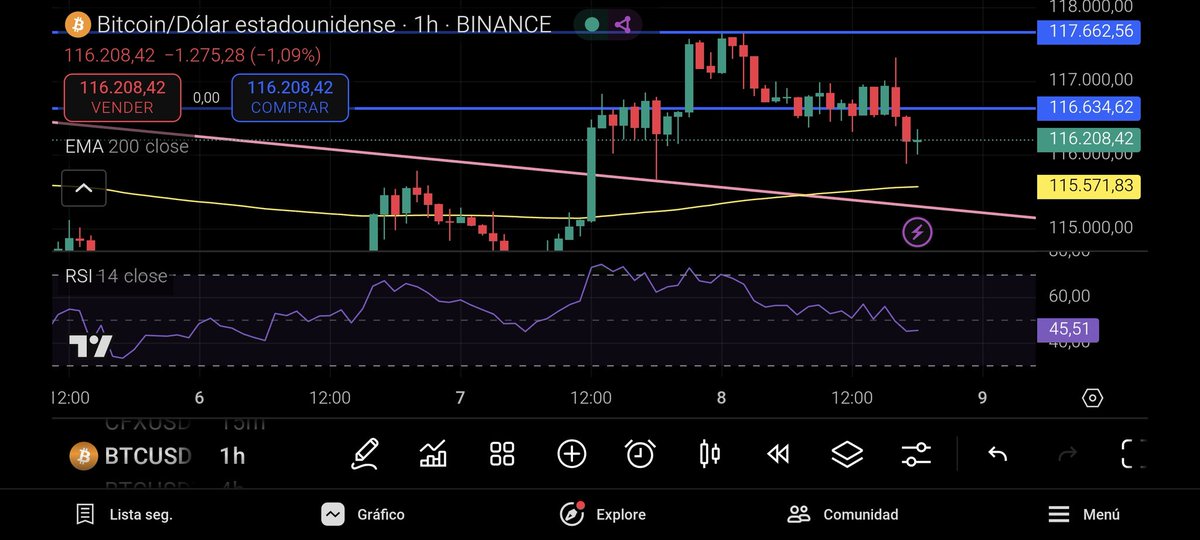Open the indicators chart icon
Image resolution: width=1200 pixels, height=540 pixels.
433,455
